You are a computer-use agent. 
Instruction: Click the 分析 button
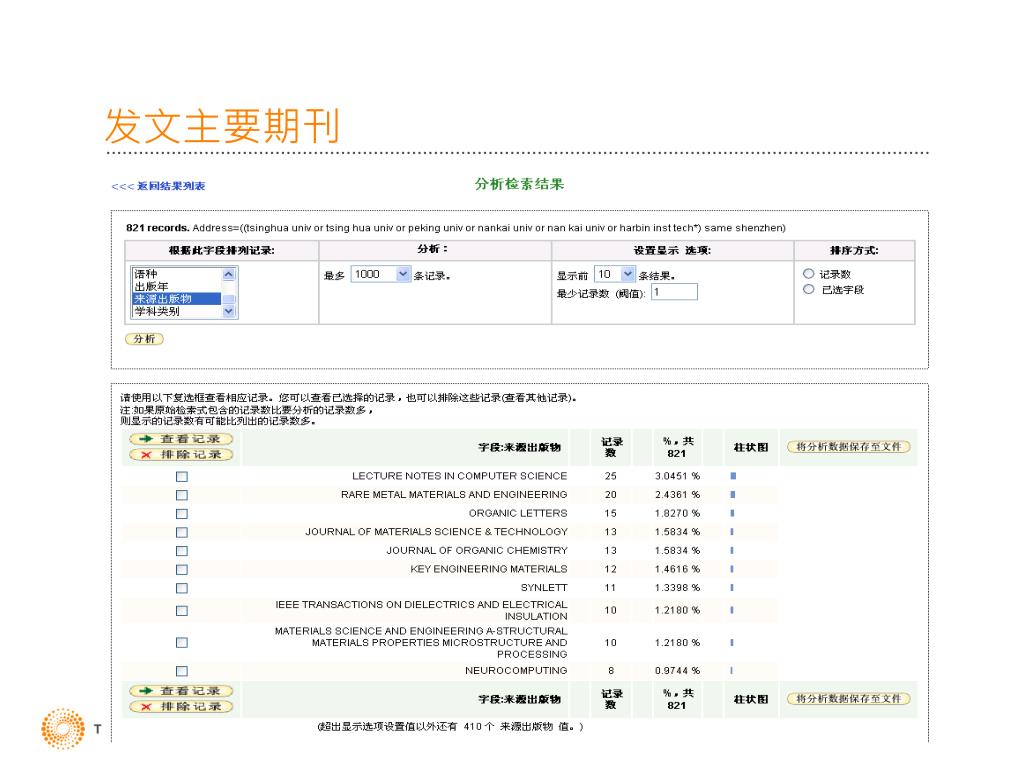coord(144,339)
